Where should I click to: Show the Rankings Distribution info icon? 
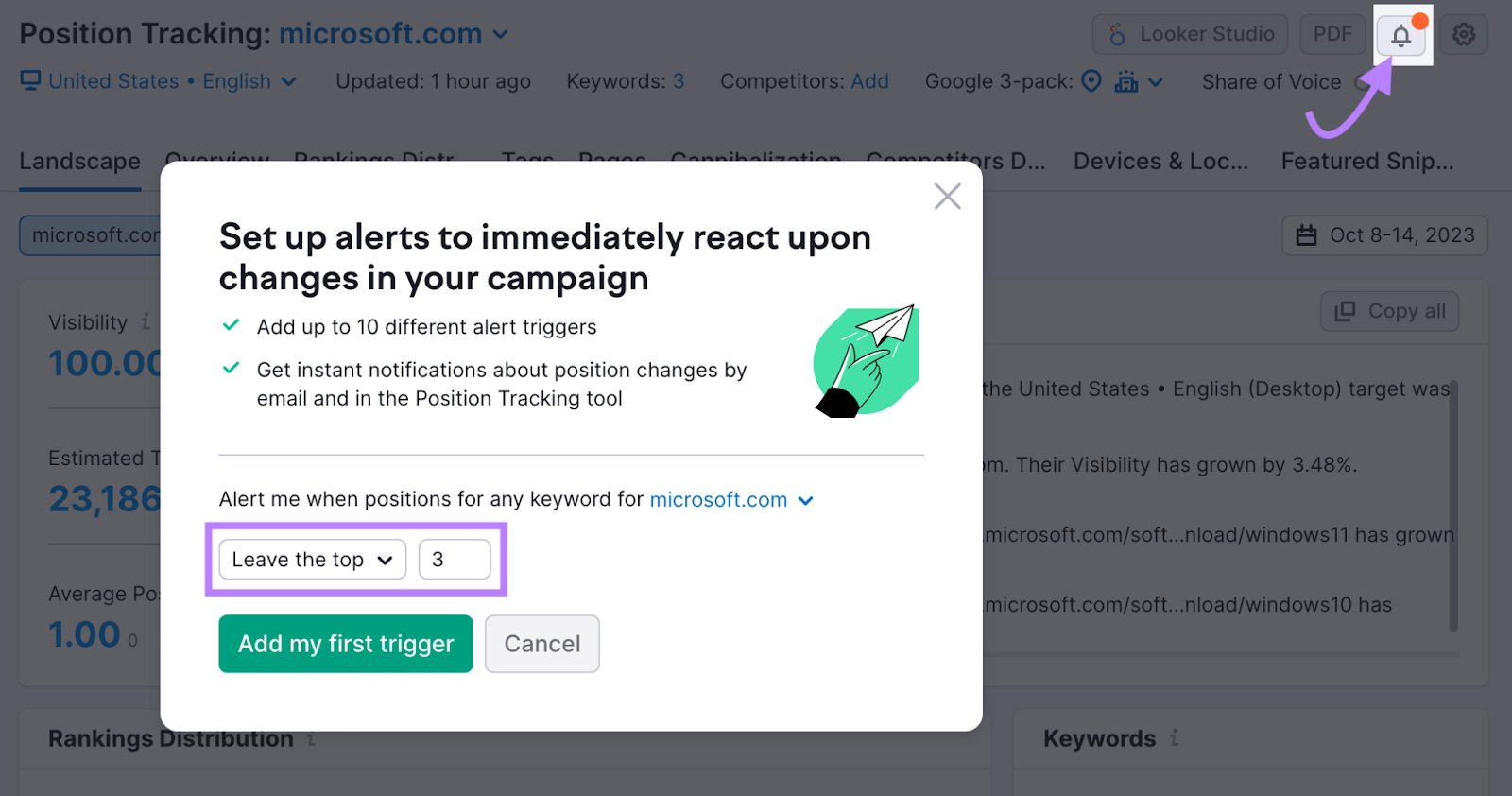311,740
